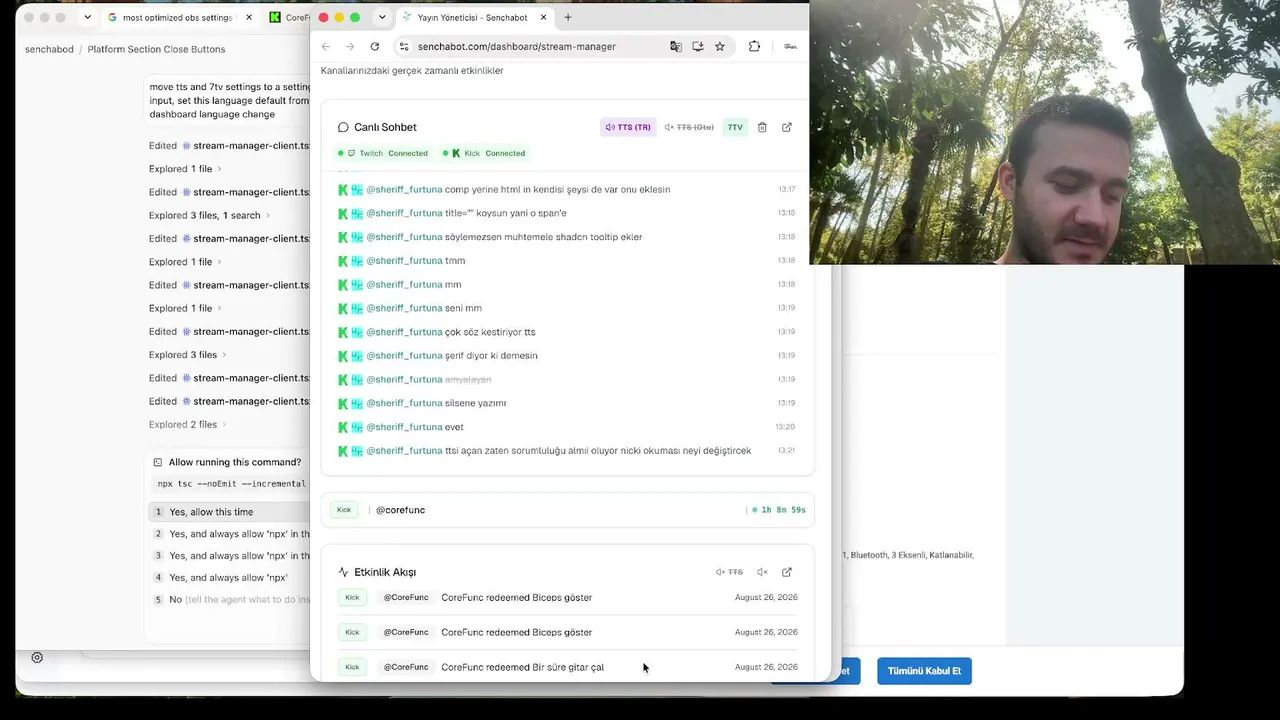The image size is (1280, 720).
Task: Click @CoreFunc tag on 'Bir süre gitar çal' row
Action: click(406, 667)
